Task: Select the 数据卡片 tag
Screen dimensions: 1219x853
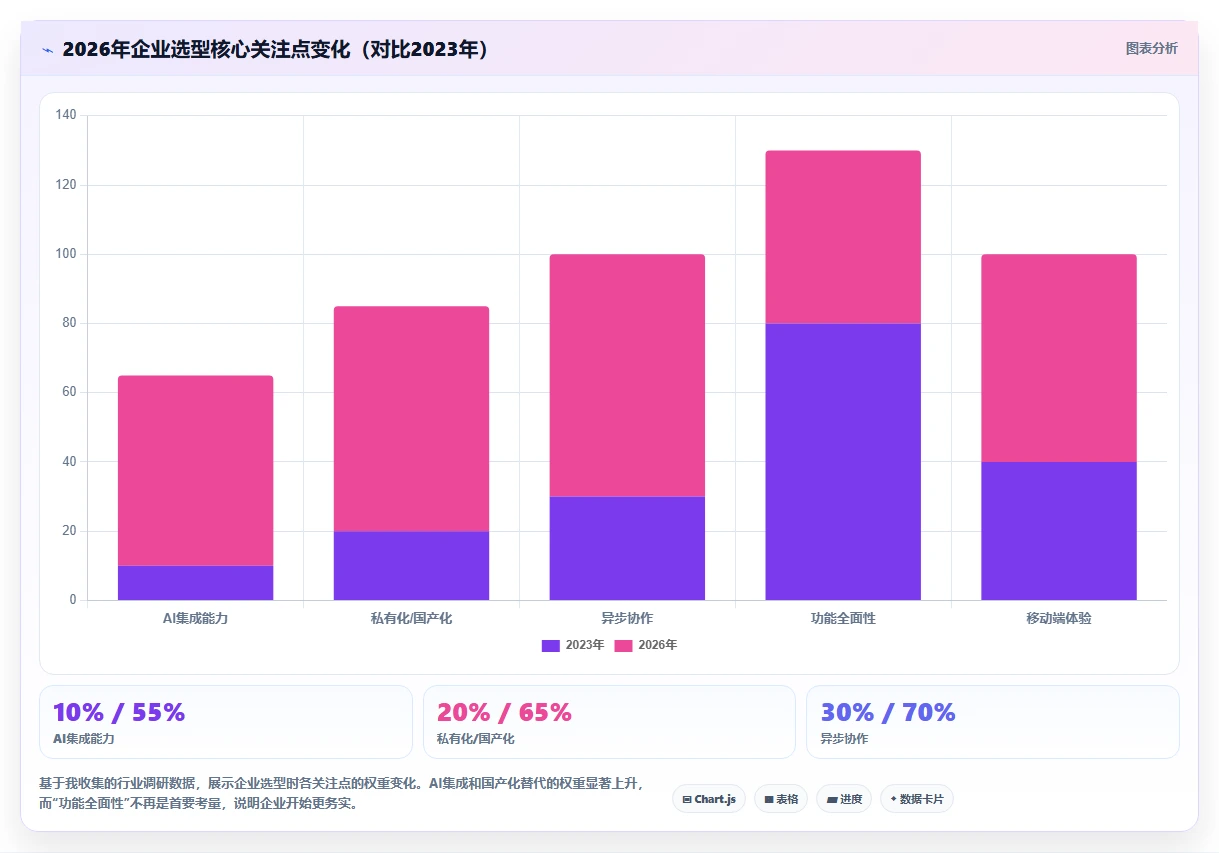Action: 917,799
